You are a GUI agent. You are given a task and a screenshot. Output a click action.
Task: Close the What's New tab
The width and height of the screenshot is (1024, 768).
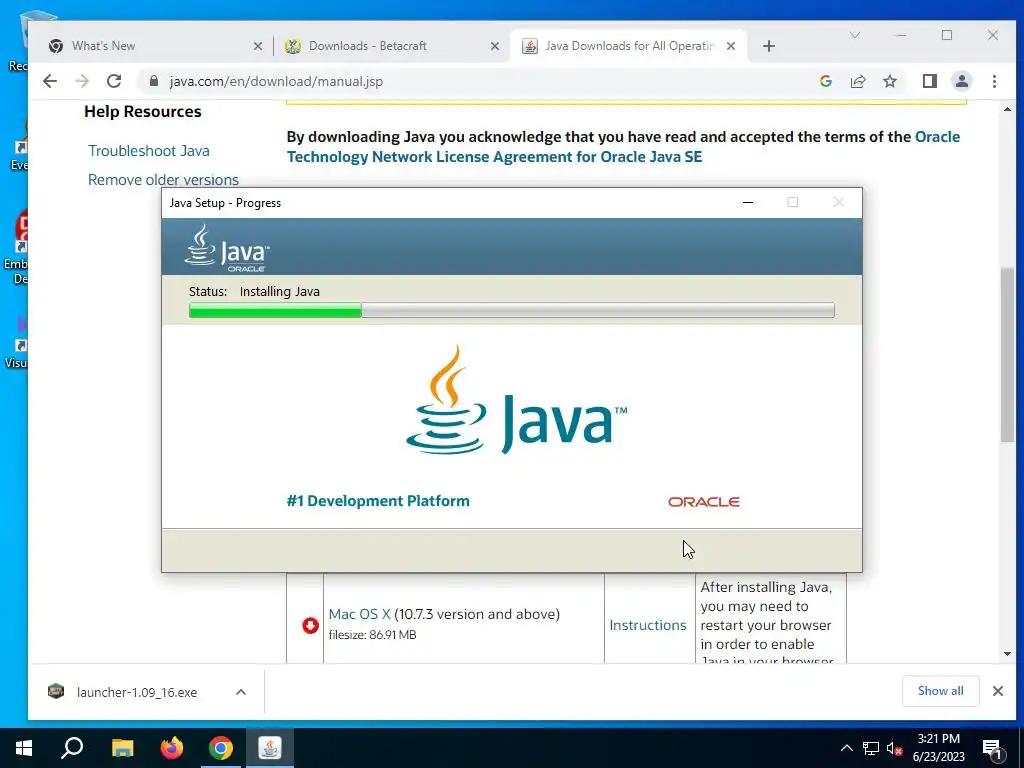258,46
